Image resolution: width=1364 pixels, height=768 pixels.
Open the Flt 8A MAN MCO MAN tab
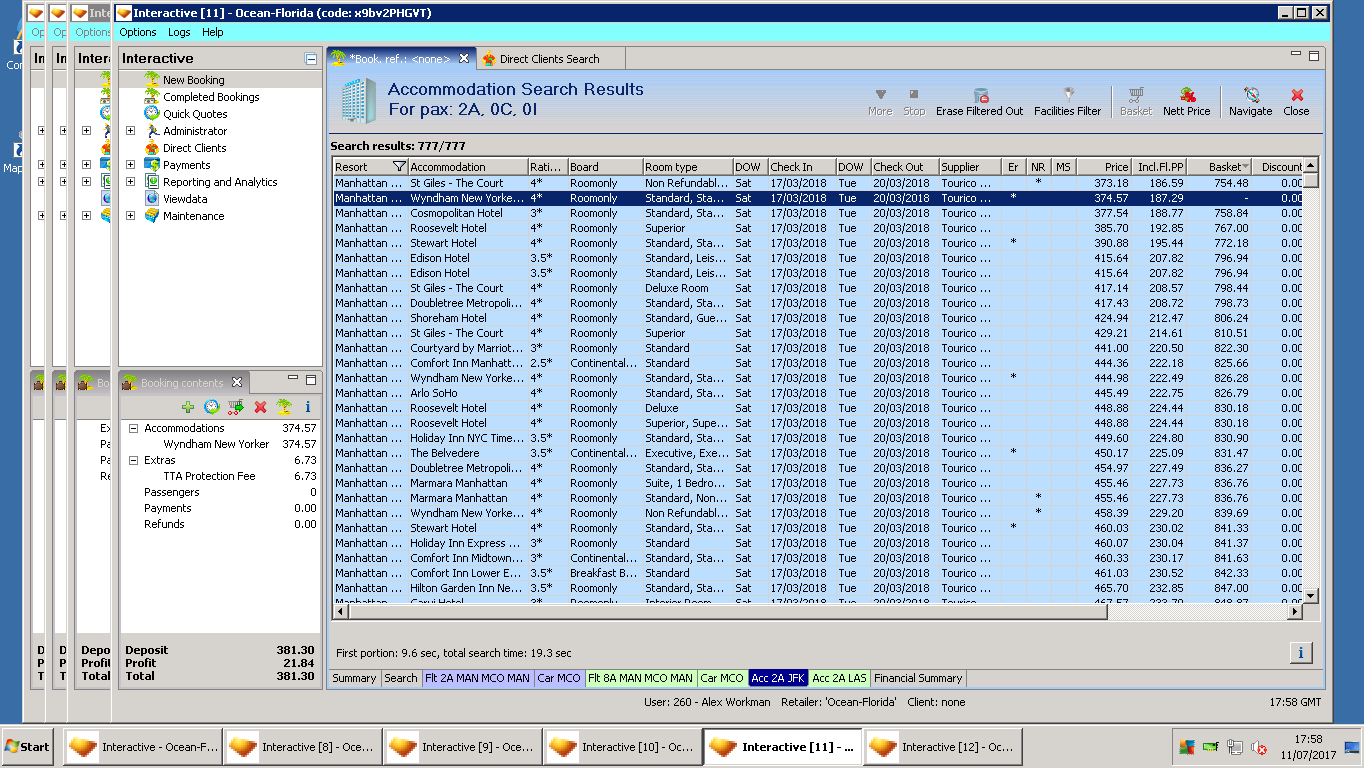641,678
